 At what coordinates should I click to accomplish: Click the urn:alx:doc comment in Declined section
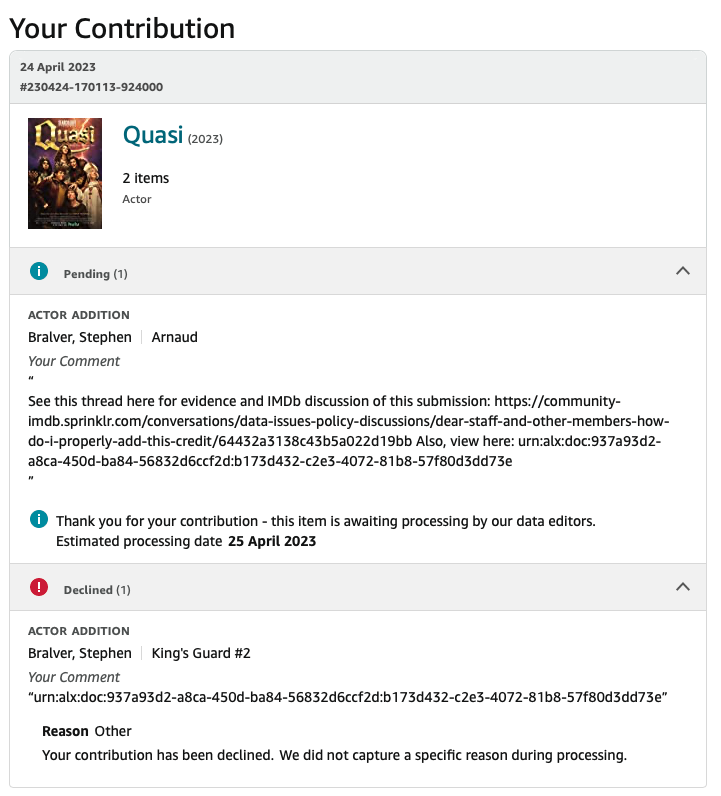(x=347, y=696)
